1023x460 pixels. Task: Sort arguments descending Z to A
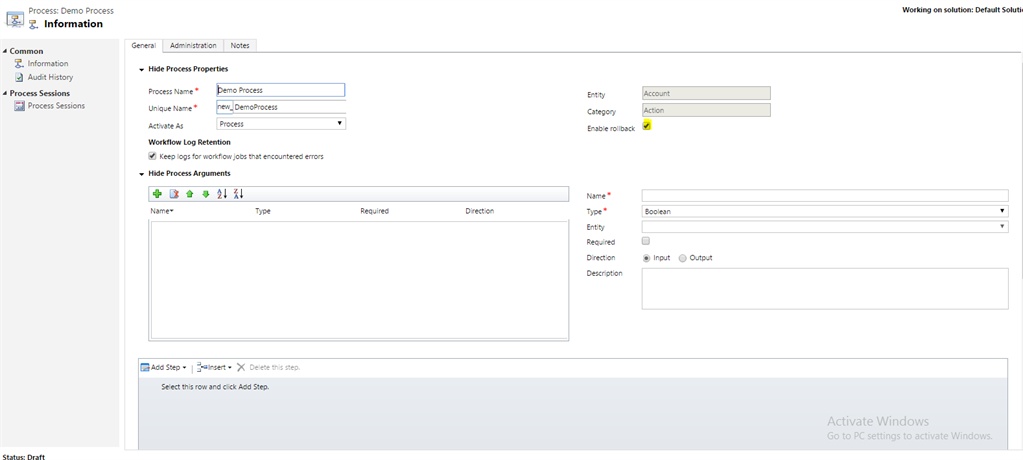[x=238, y=194]
